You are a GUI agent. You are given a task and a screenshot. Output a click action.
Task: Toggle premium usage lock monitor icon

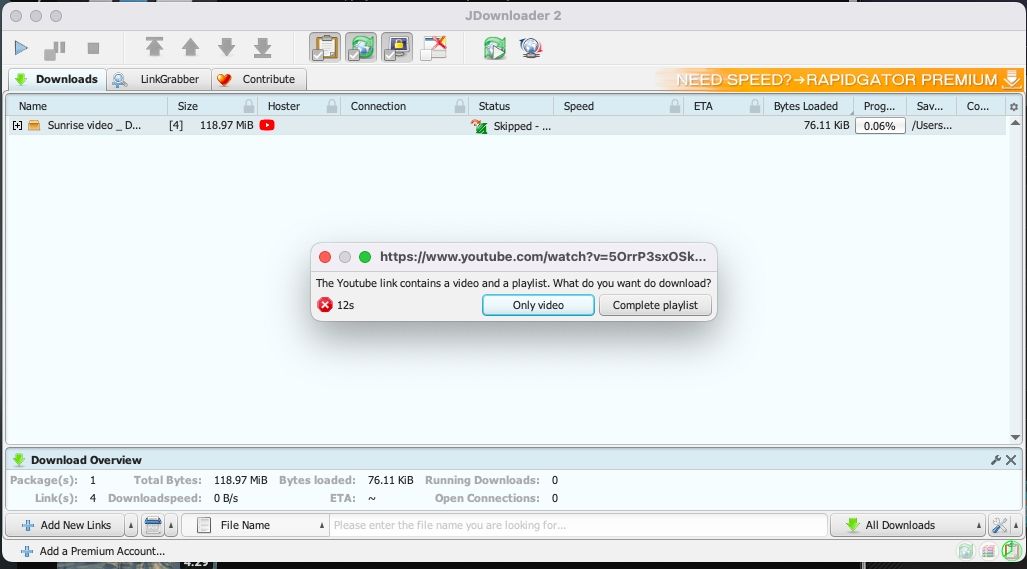coord(397,47)
